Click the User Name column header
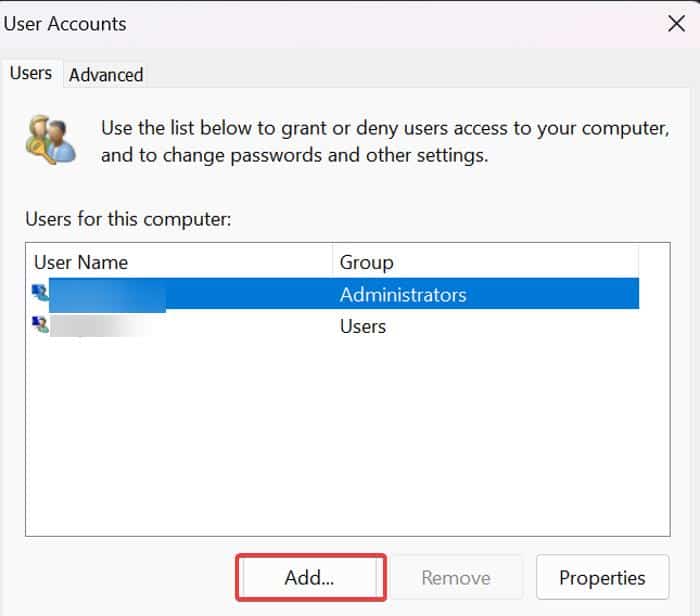Image resolution: width=700 pixels, height=616 pixels. click(x=183, y=262)
